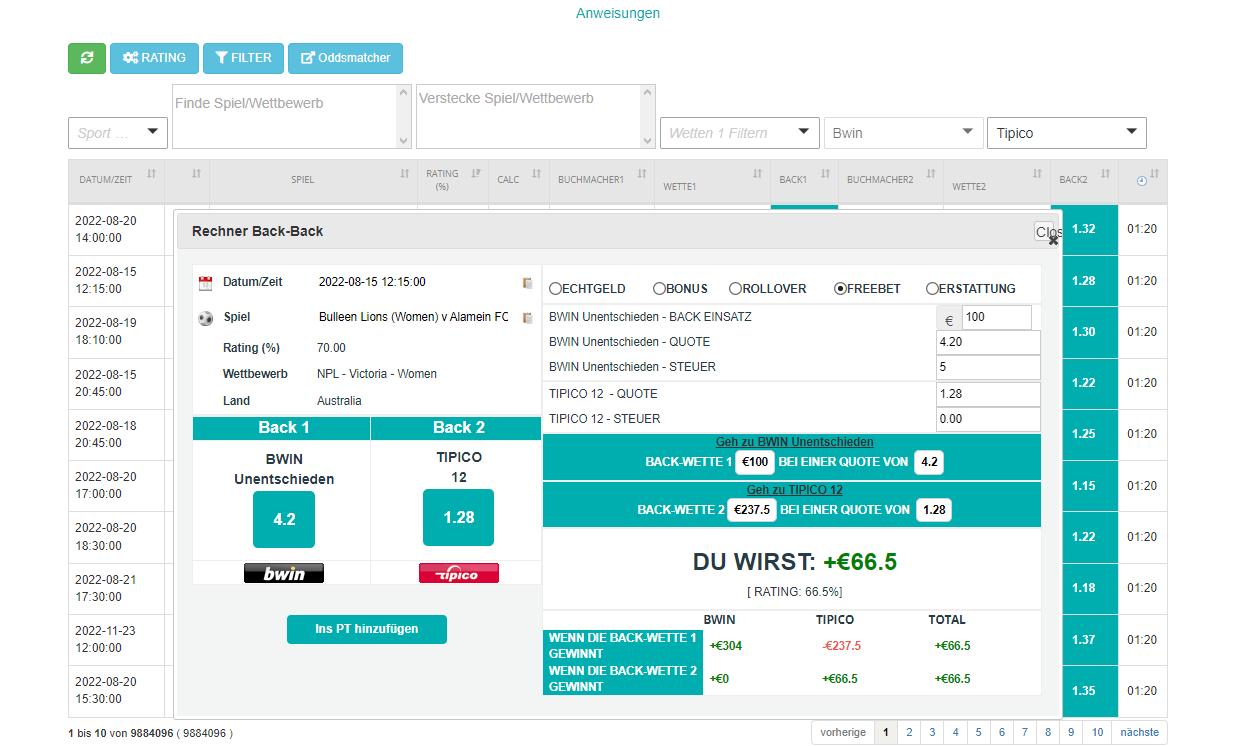
Task: Click the green refresh icon button
Action: pyautogui.click(x=87, y=58)
